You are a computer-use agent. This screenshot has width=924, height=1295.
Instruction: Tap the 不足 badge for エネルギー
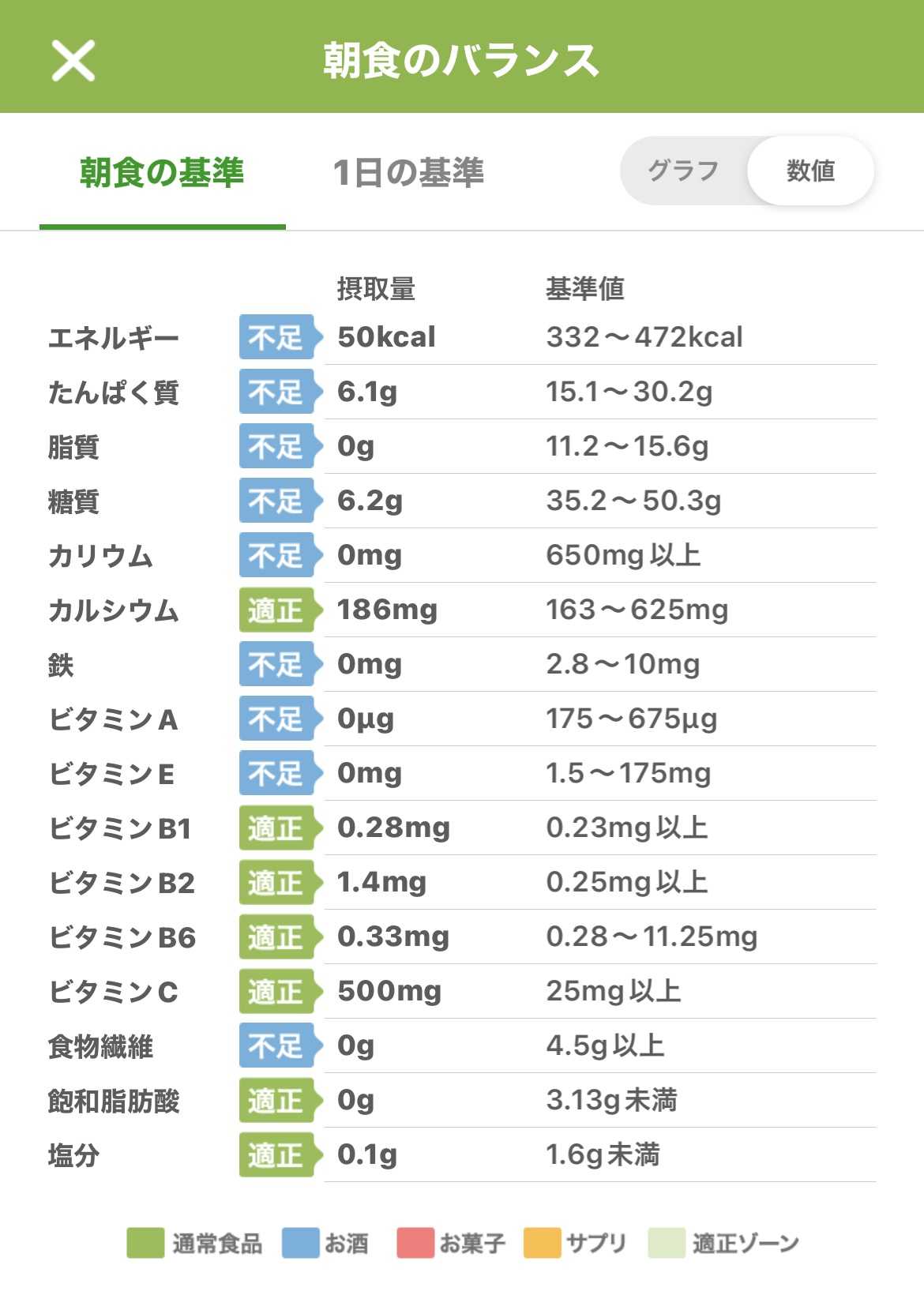(x=278, y=337)
